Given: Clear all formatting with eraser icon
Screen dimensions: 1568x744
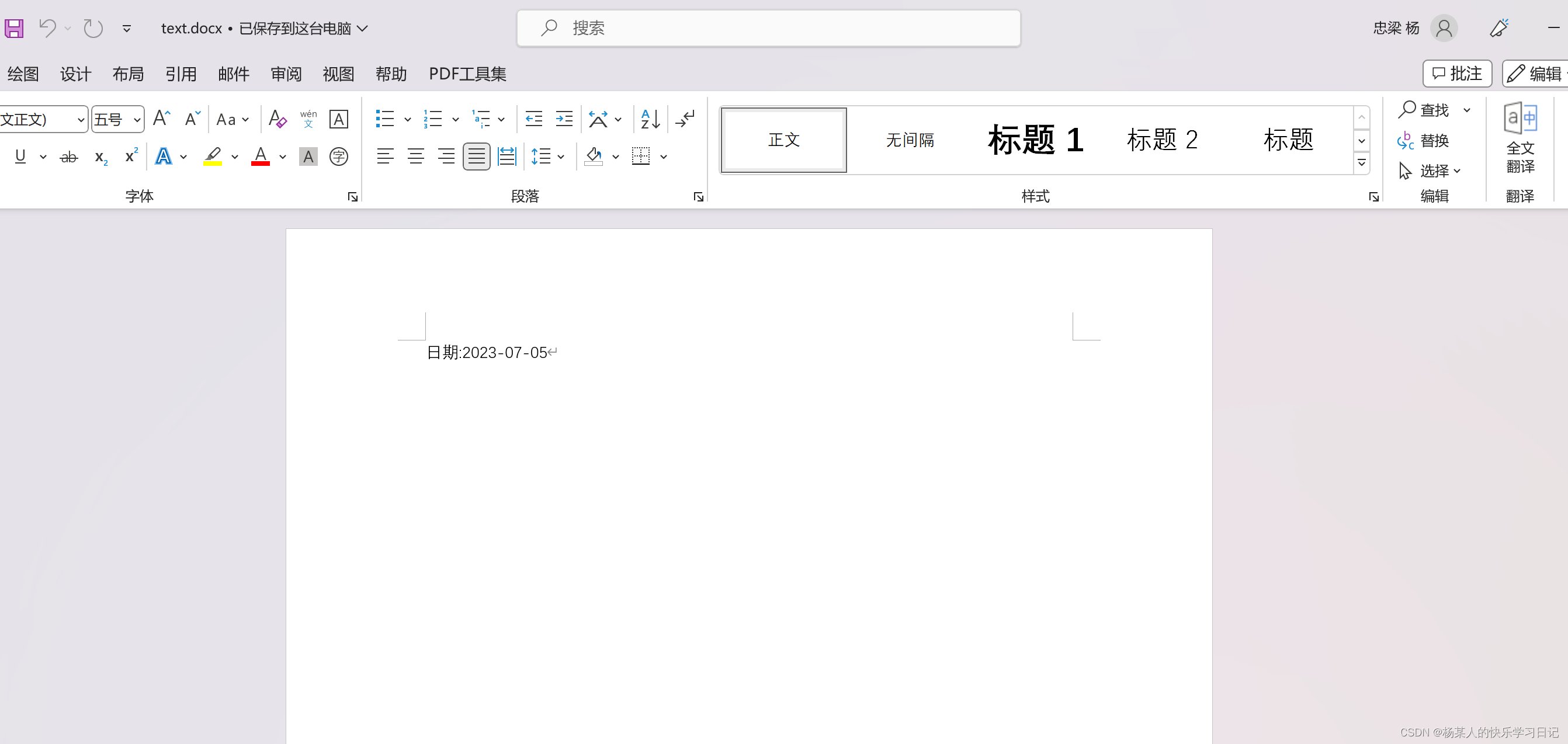Looking at the screenshot, I should click(277, 119).
